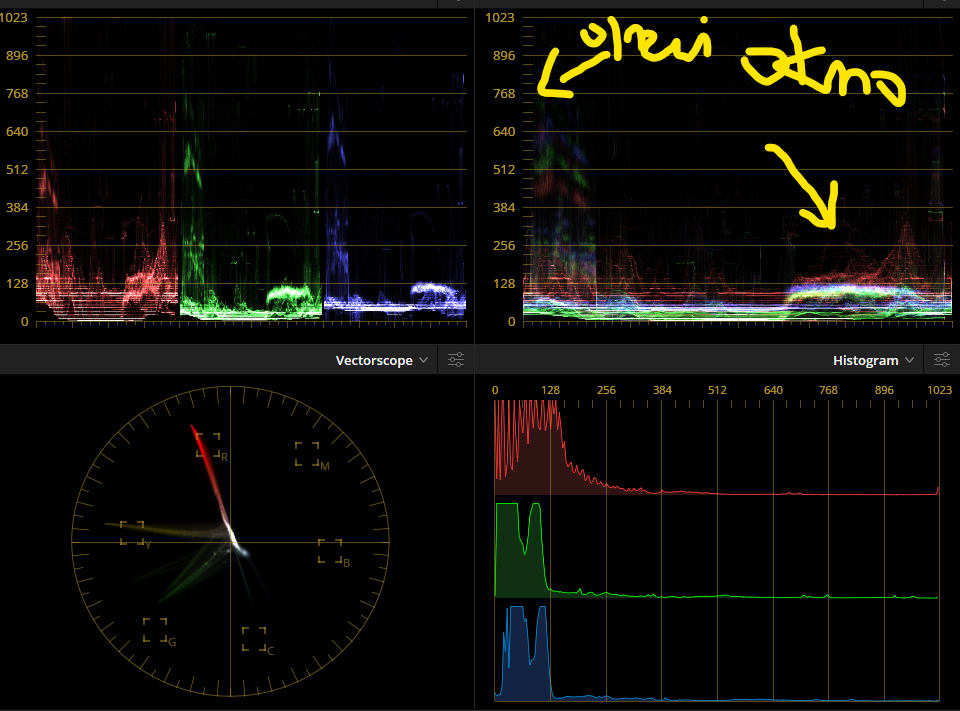Click the "896" label on histogram axis

884,390
